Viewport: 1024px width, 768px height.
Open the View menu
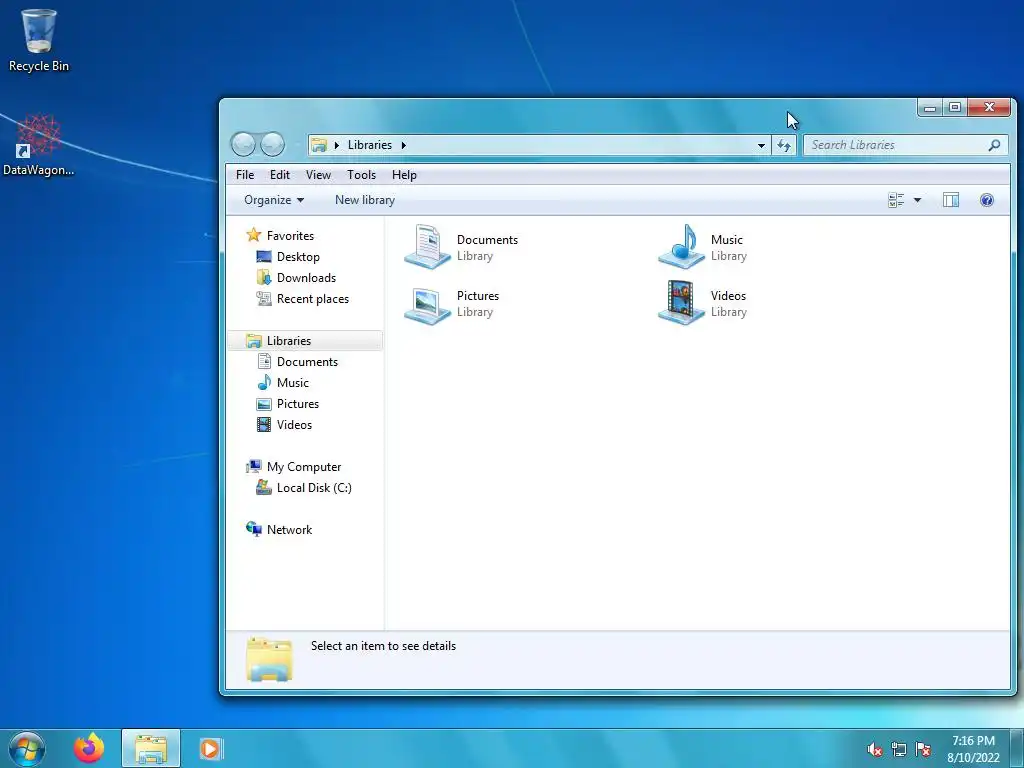point(318,175)
